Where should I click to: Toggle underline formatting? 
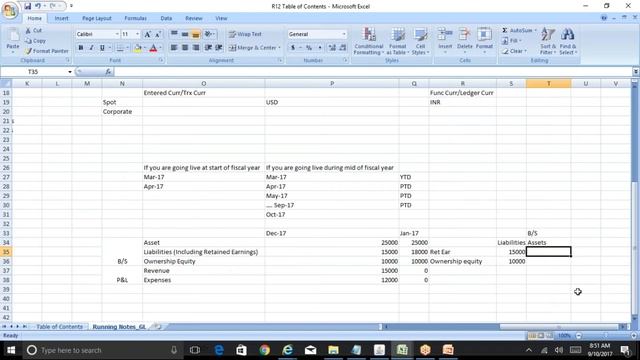coord(102,48)
